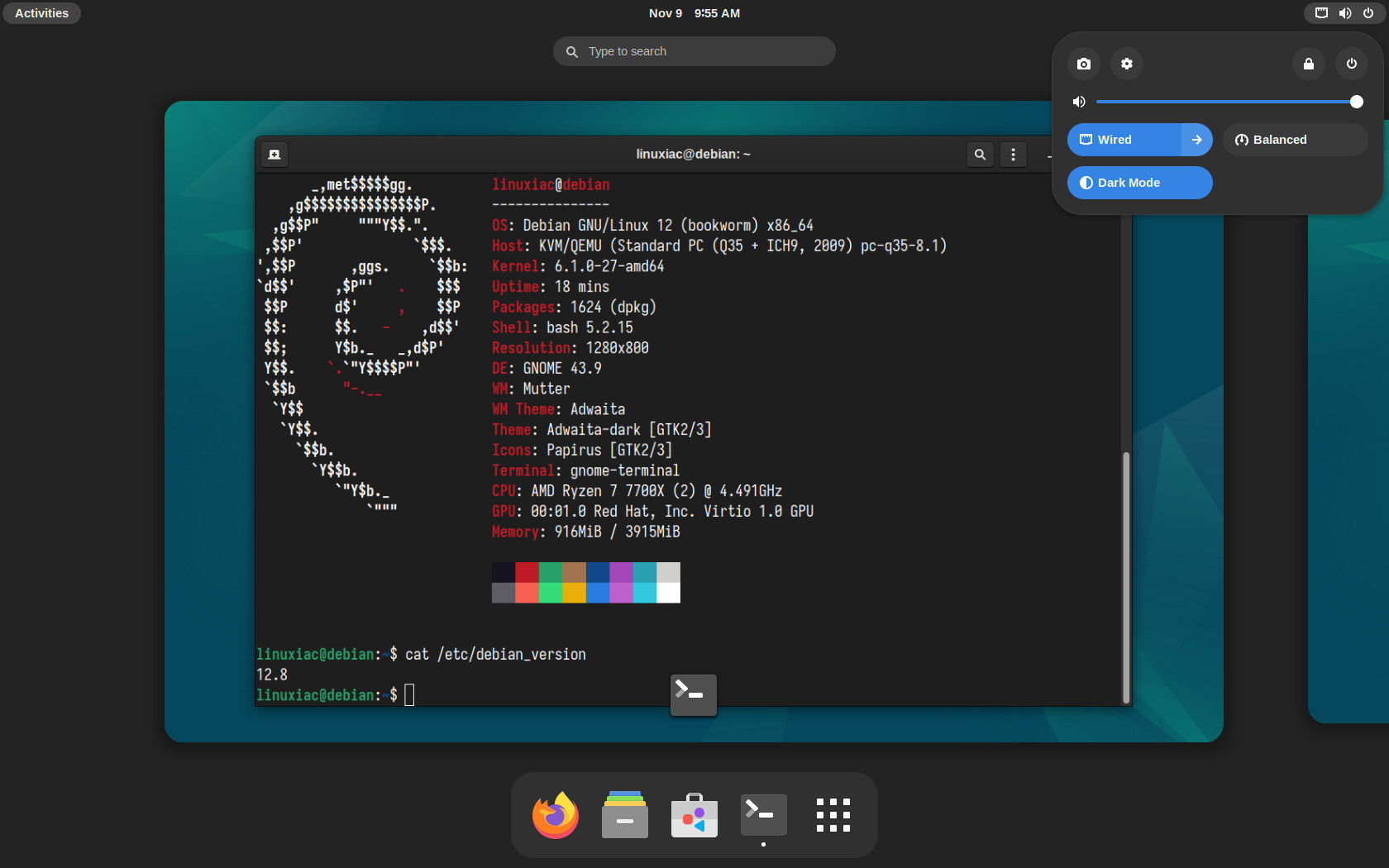Image resolution: width=1389 pixels, height=868 pixels.
Task: Click the 'Packages: 1624 (dpkg)' line
Action: point(574,308)
